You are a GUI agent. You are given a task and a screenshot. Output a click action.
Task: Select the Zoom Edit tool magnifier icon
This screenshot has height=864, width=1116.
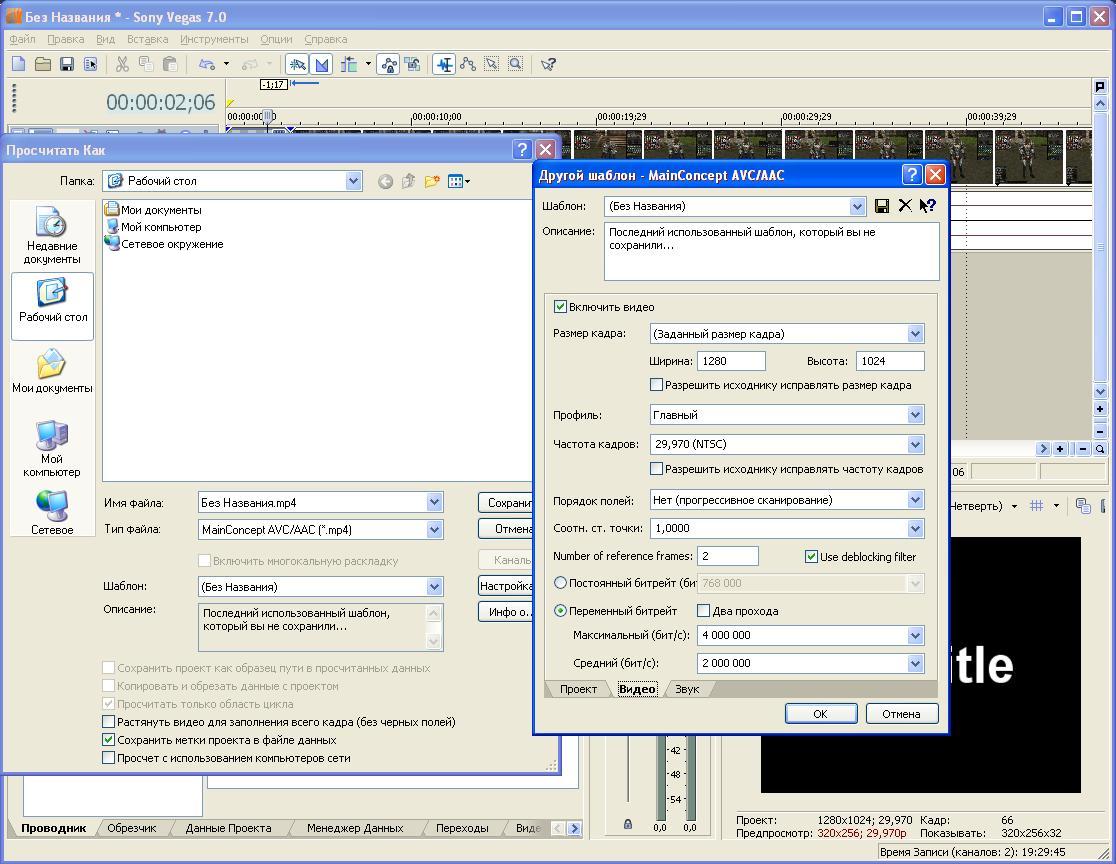click(x=515, y=65)
